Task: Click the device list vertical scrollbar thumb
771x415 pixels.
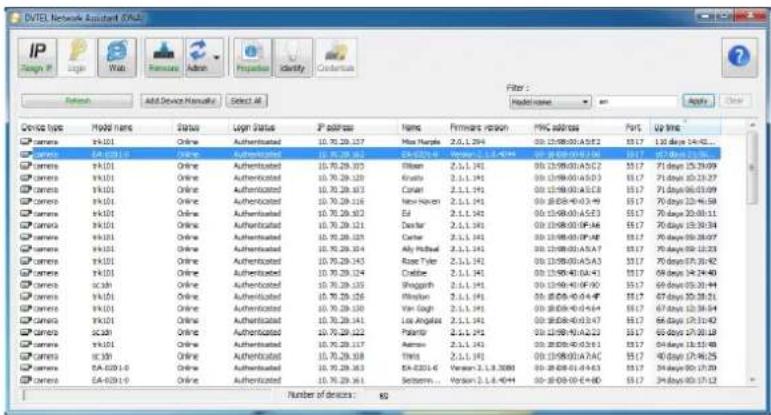Action: coord(752,167)
